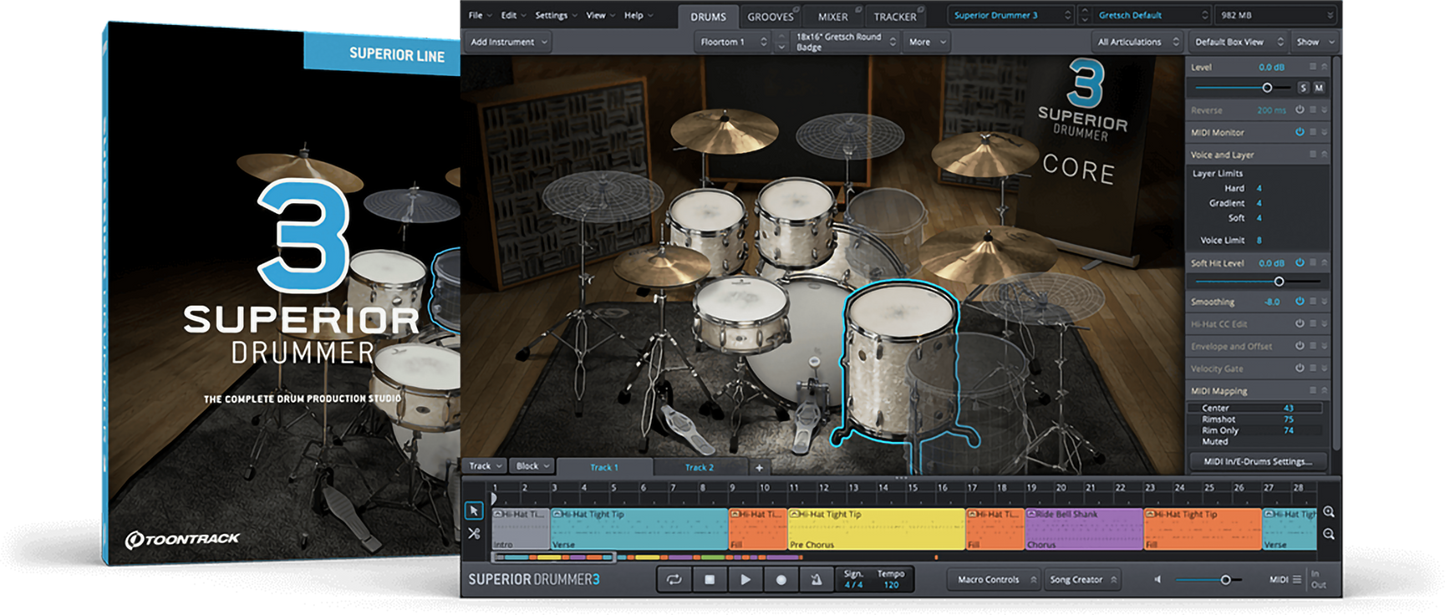Toggle MIDI Monitor power button
Image resolution: width=1445 pixels, height=615 pixels.
[x=1300, y=132]
